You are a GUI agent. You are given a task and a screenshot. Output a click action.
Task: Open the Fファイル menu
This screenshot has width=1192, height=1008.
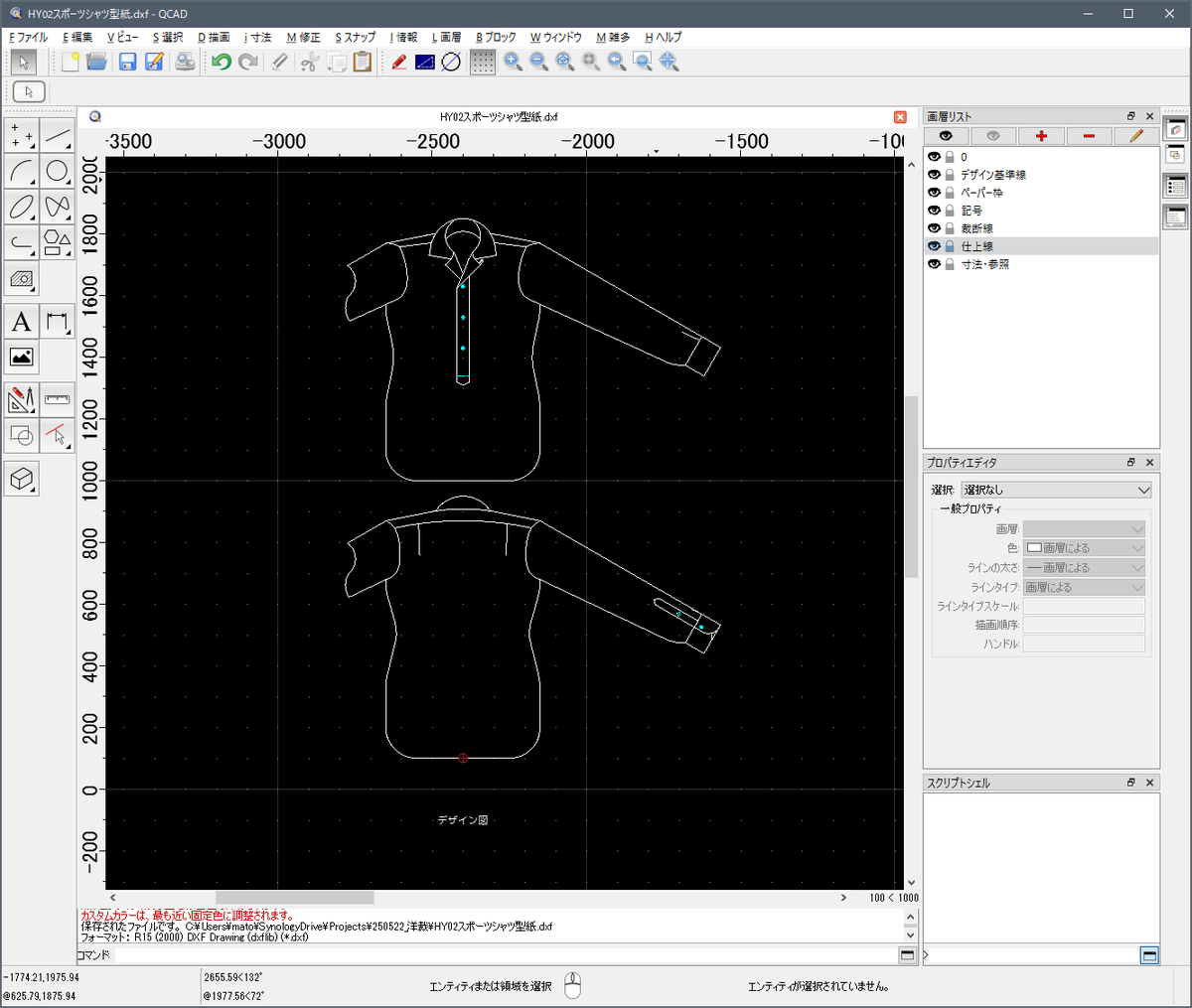[28, 37]
